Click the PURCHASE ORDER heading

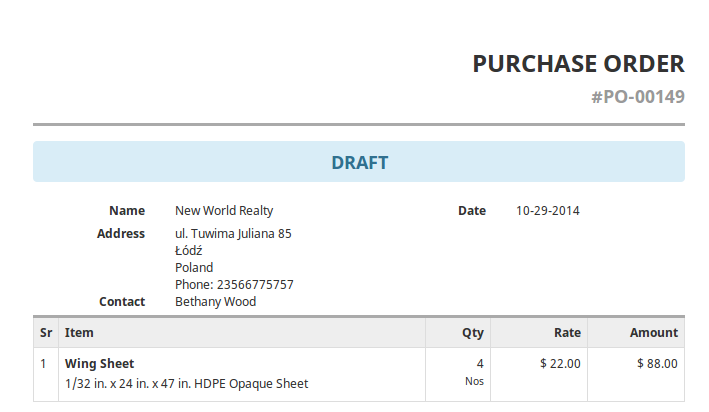click(578, 64)
